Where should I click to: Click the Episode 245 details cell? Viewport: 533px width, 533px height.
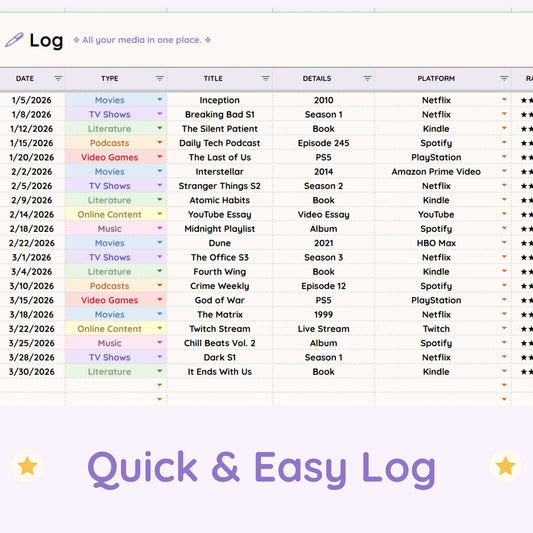[x=323, y=143]
